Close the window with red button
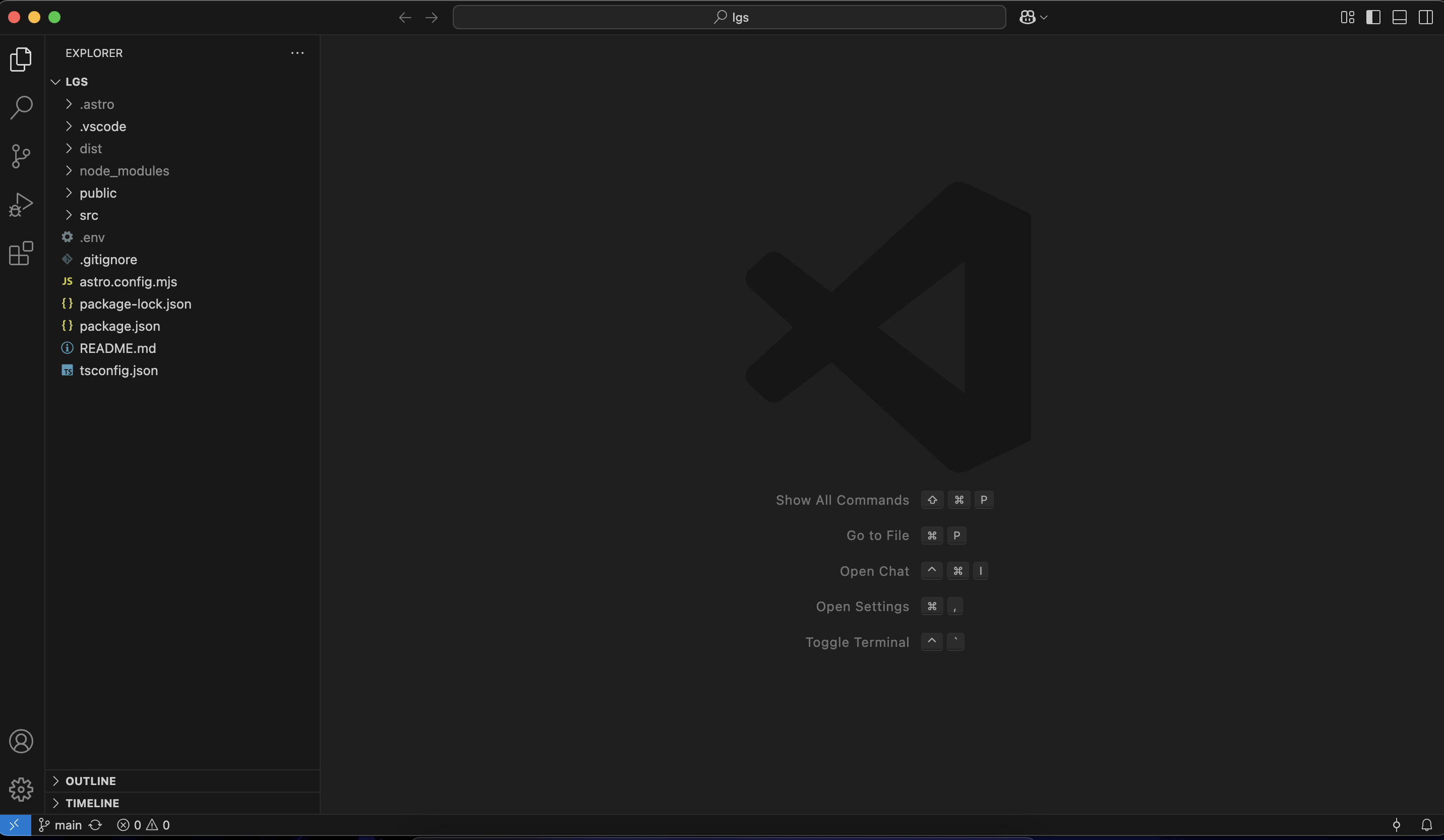 (14, 17)
